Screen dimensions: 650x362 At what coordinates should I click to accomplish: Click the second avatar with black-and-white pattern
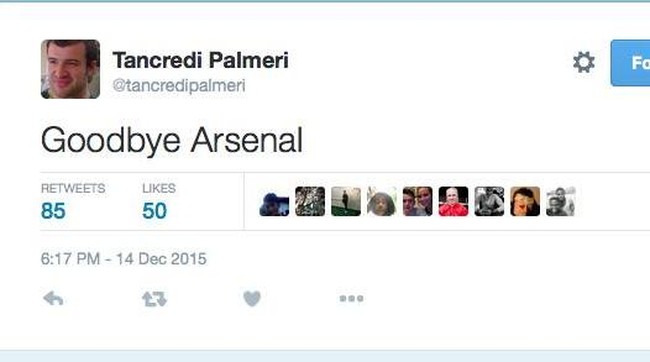[x=310, y=202]
